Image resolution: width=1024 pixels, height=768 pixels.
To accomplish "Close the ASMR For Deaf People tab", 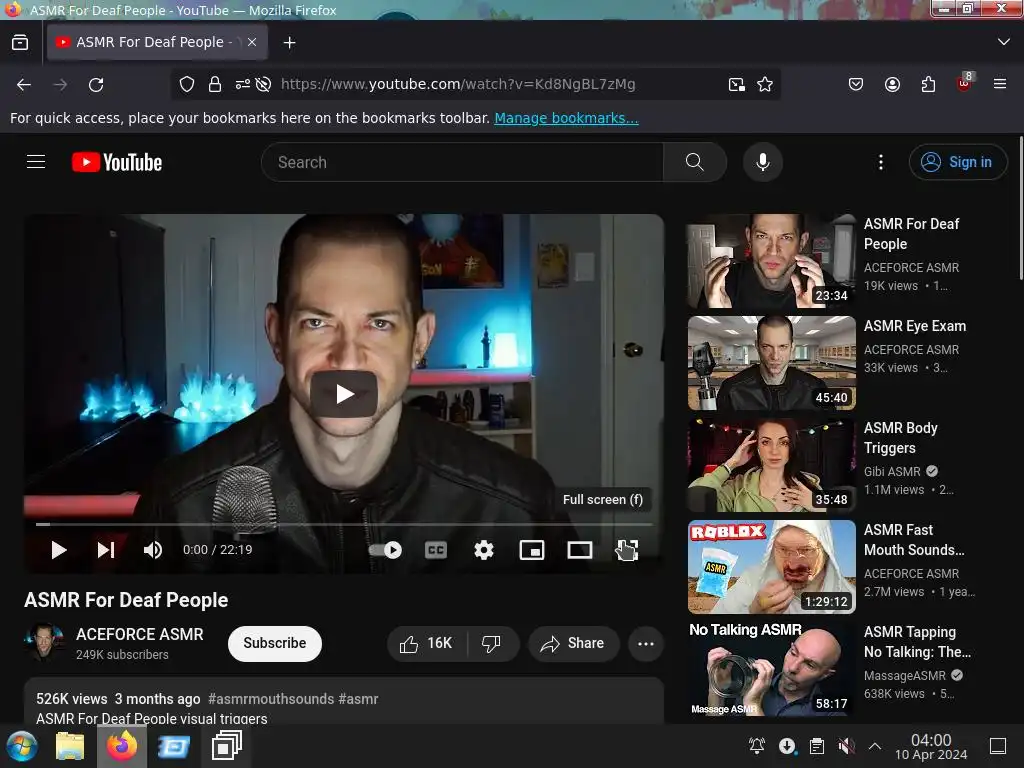I will tap(252, 42).
